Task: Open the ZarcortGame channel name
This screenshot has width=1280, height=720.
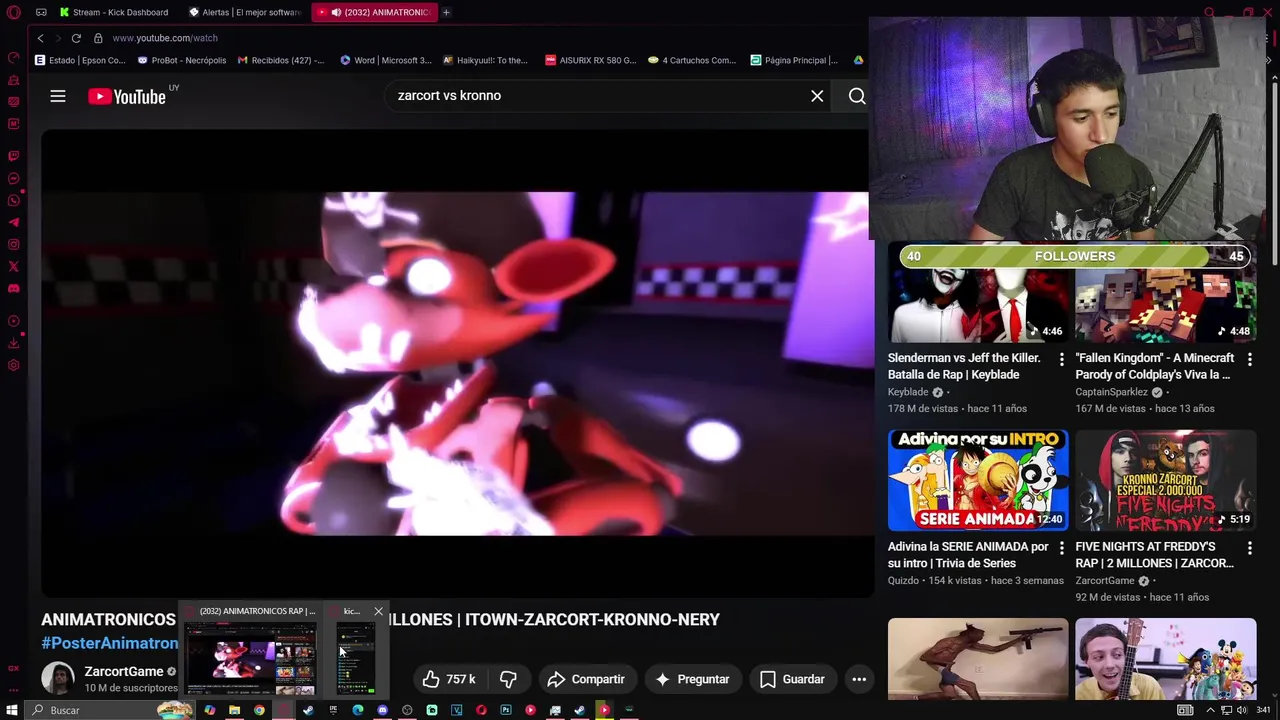Action: tap(123, 671)
